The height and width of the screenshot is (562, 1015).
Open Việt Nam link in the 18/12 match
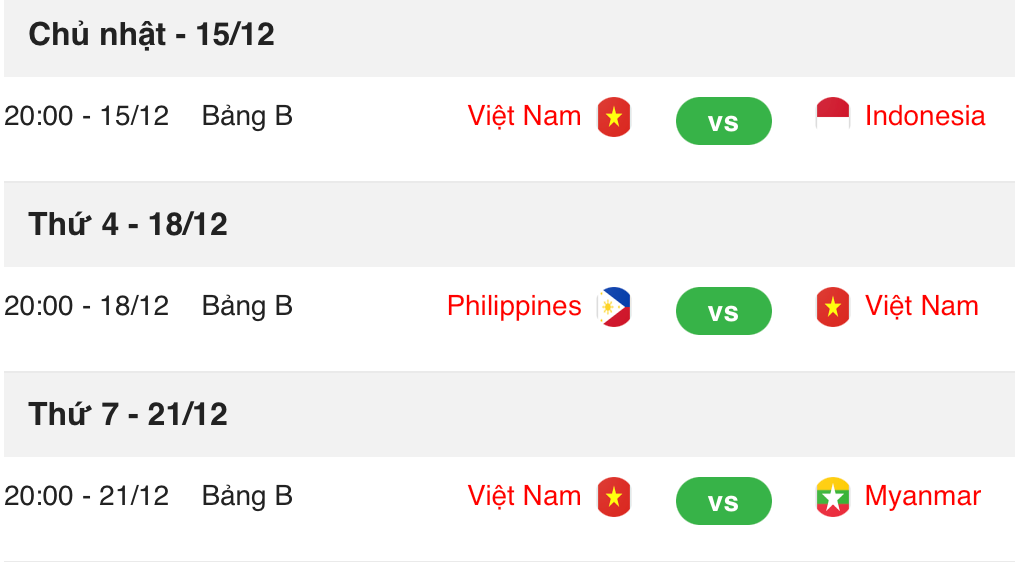[921, 306]
